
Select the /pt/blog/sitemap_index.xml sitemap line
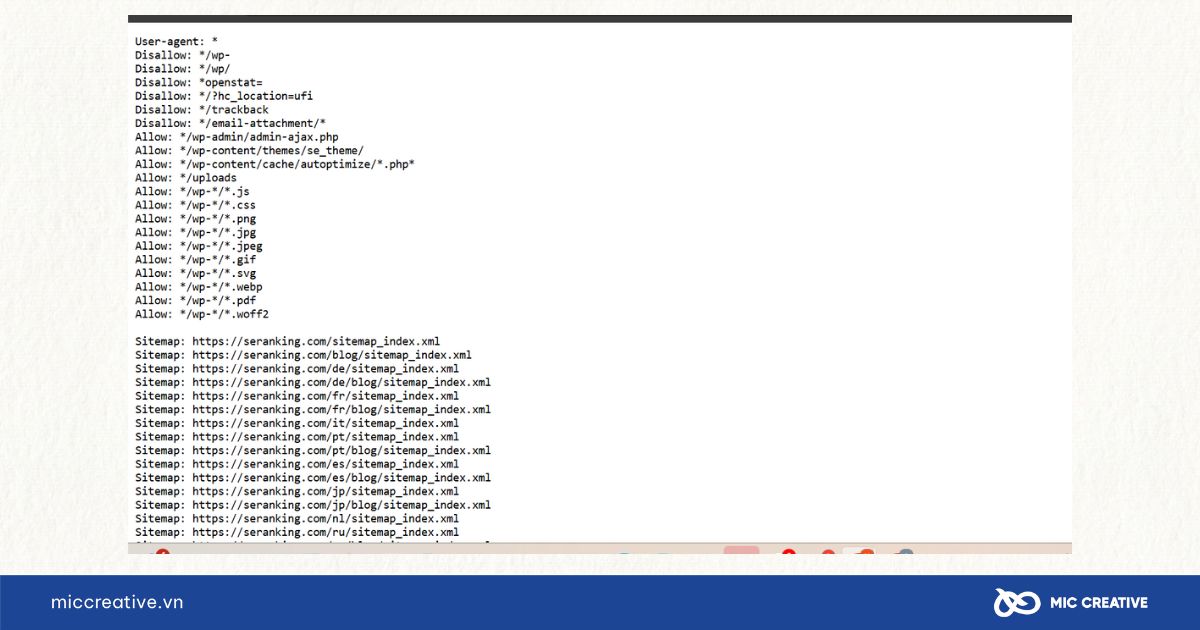pyautogui.click(x=313, y=450)
